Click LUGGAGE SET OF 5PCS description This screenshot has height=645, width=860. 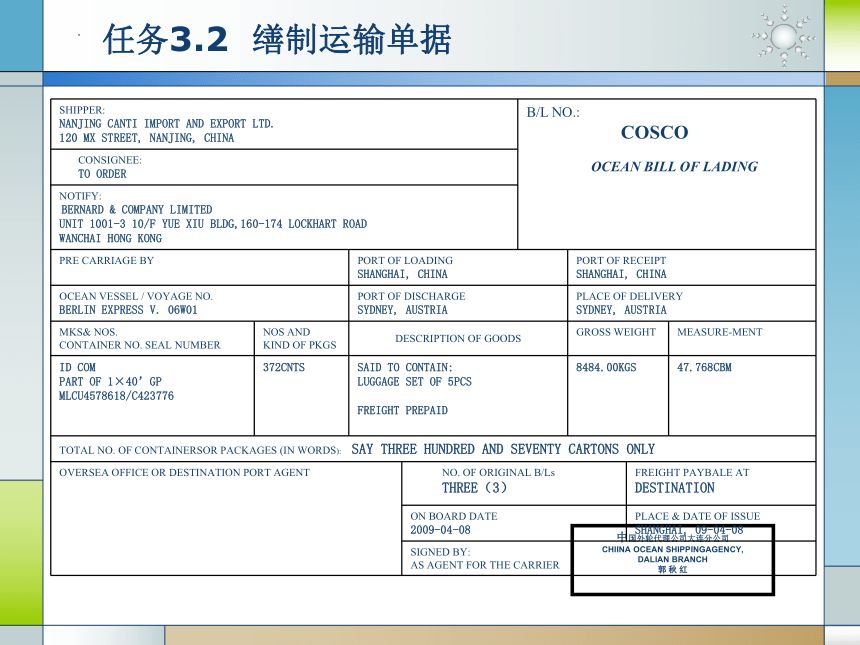point(414,382)
